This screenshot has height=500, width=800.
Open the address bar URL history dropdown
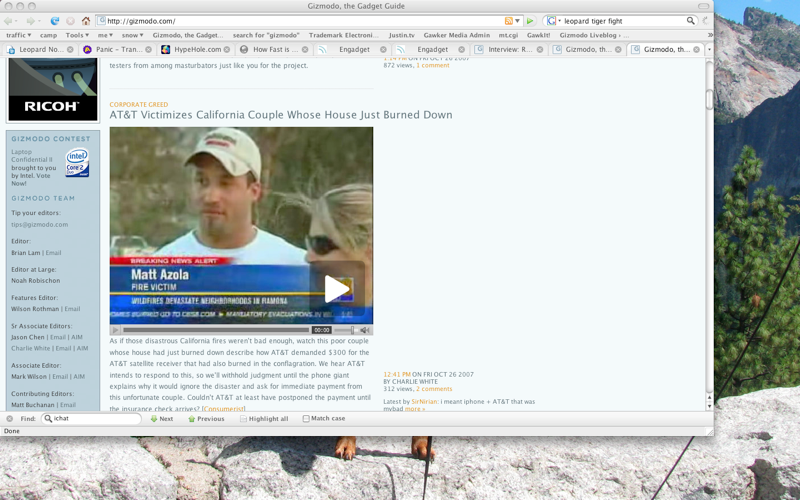coord(517,21)
